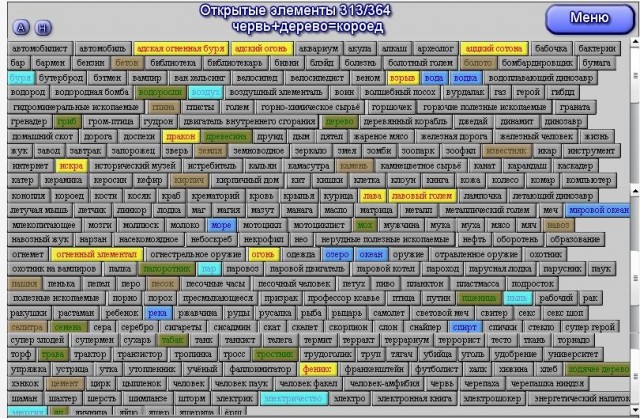Pick the металлический голем element
The width and height of the screenshot is (640, 418).
(487, 210)
